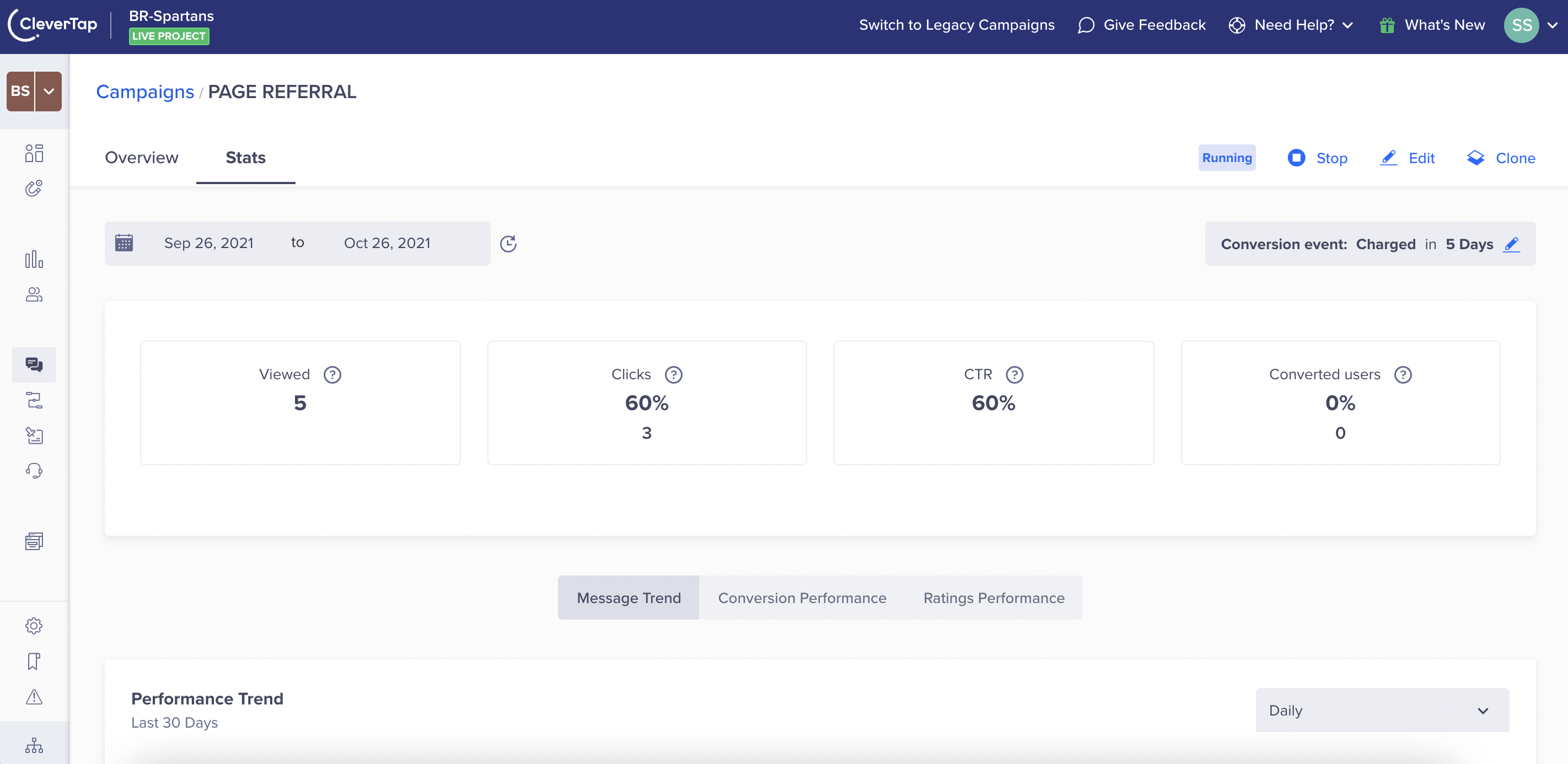Click the Conversion event: Charged text
1568x764 pixels.
1318,244
